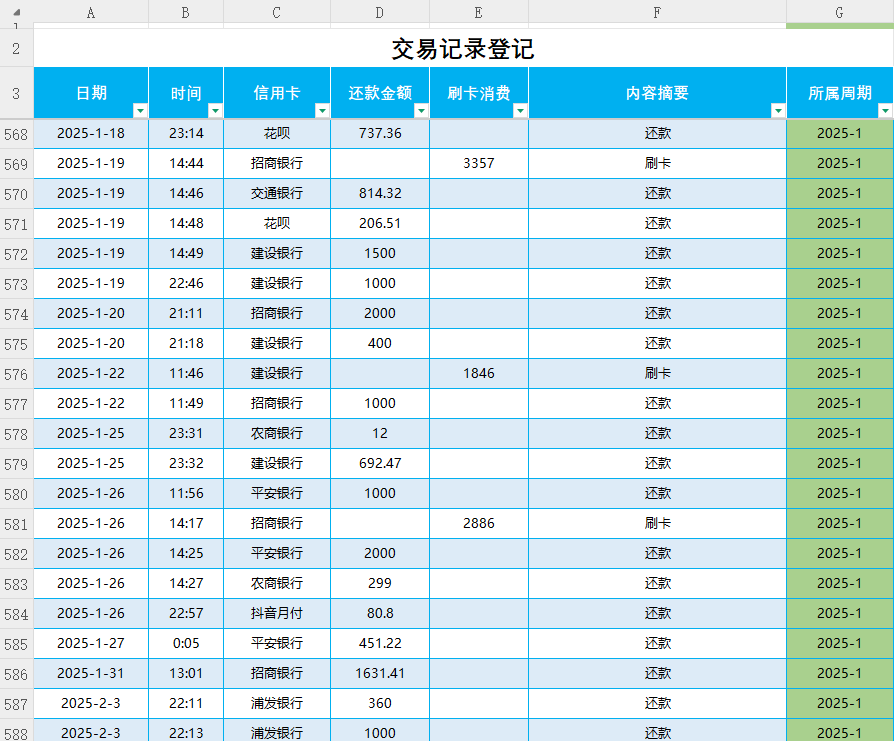This screenshot has height=741, width=894.
Task: Select row 587 header
Action: click(x=17, y=704)
